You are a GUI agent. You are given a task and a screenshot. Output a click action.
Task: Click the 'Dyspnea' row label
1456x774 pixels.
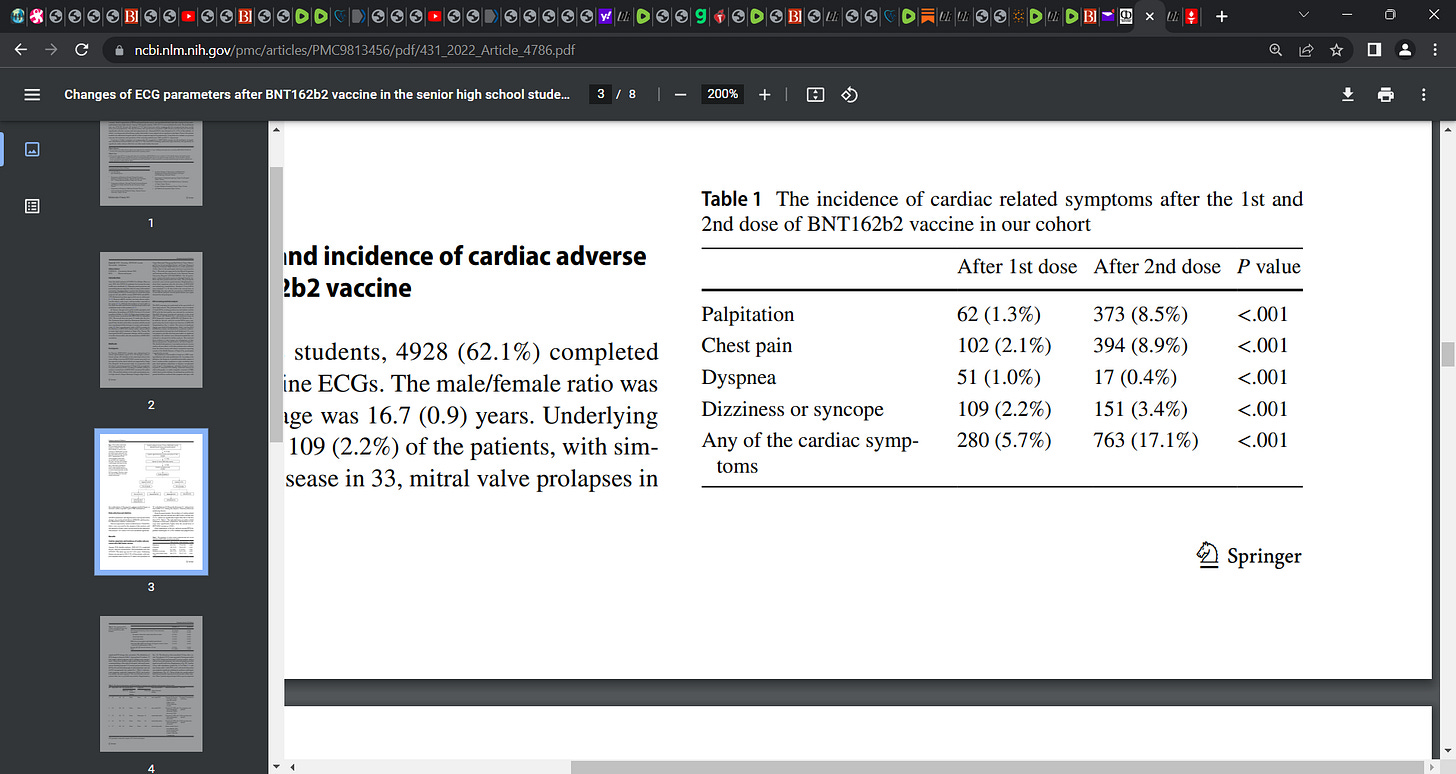(739, 378)
